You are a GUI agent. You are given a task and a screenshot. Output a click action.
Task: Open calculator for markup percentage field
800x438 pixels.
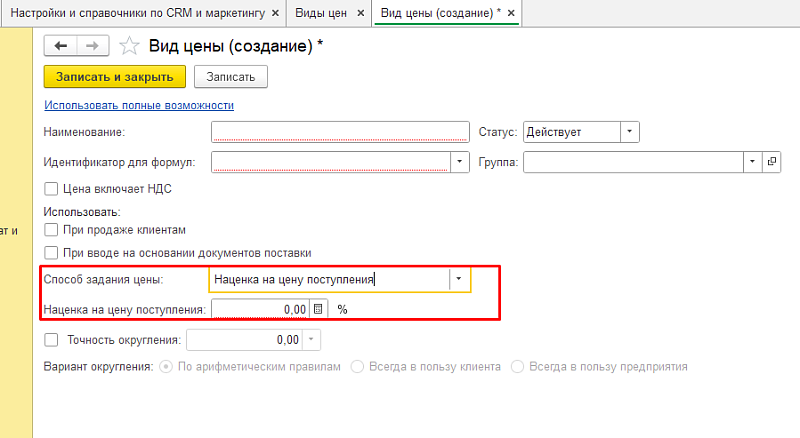coord(319,309)
